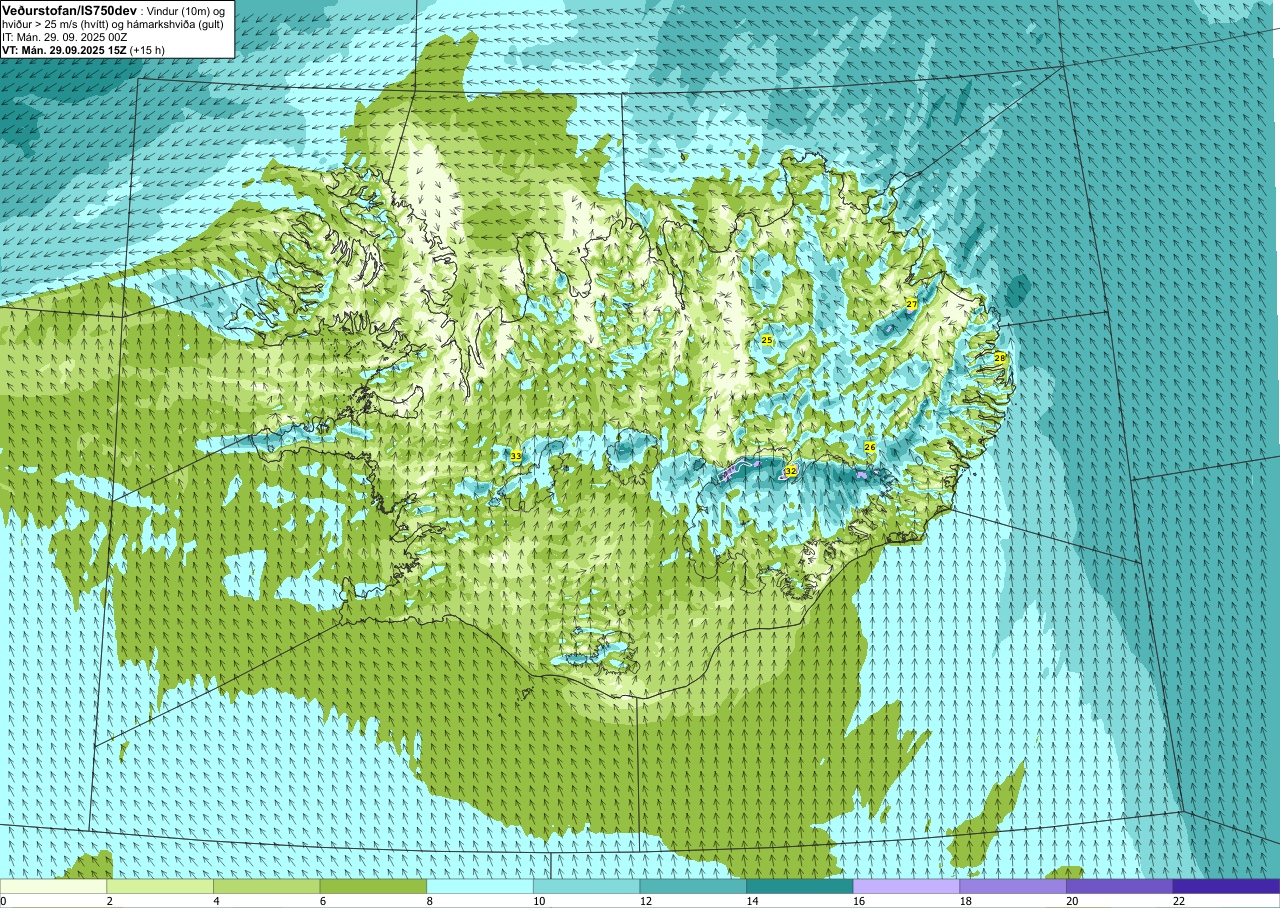This screenshot has width=1280, height=908.
Task: Click the medium purple 18–20 legend swatch
Action: coord(1013,886)
